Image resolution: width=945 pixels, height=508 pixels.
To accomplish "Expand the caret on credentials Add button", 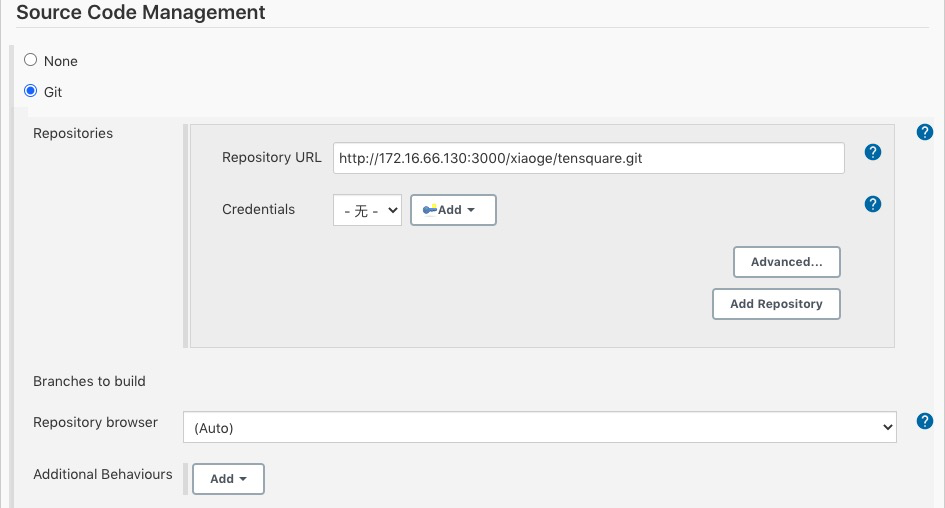I will (x=471, y=210).
